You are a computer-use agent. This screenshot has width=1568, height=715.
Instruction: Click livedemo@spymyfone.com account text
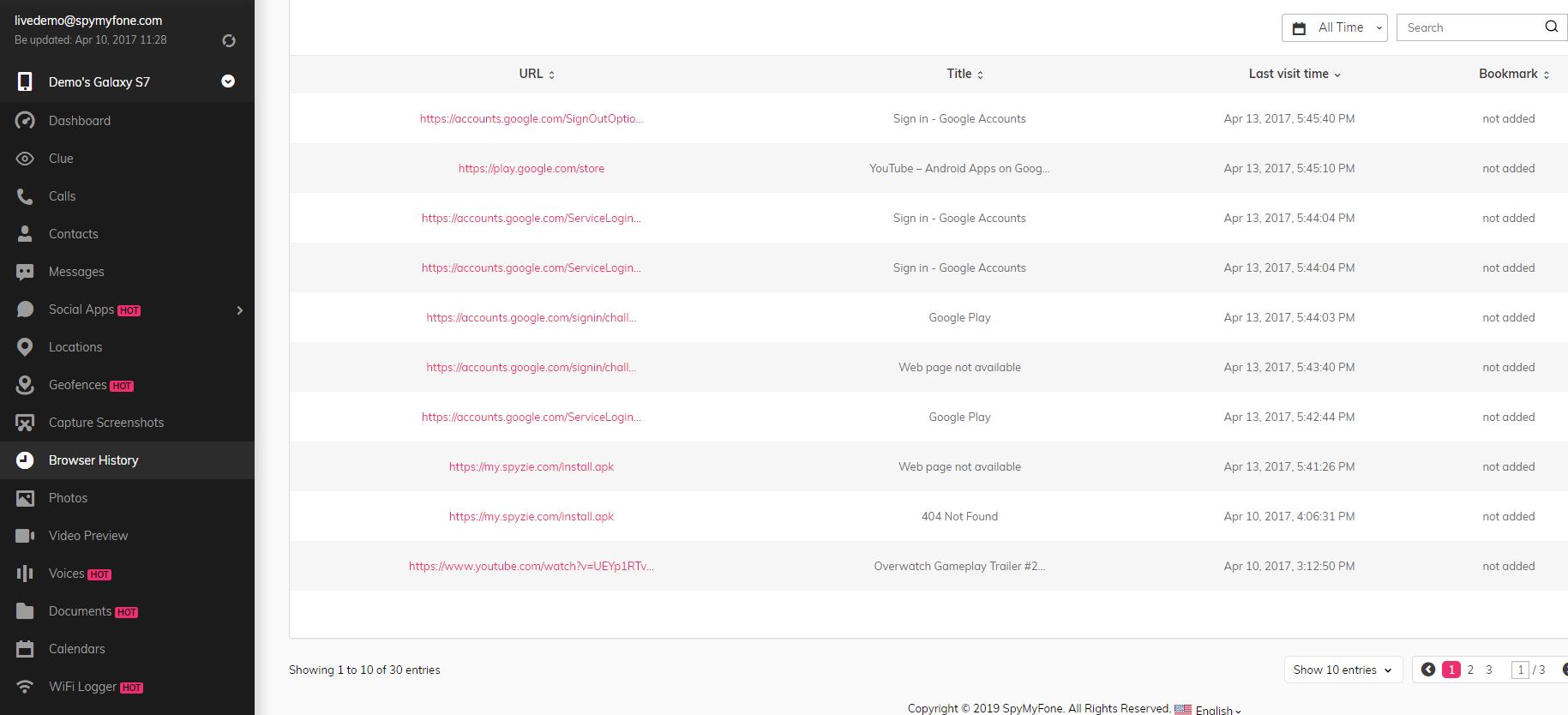[88, 21]
